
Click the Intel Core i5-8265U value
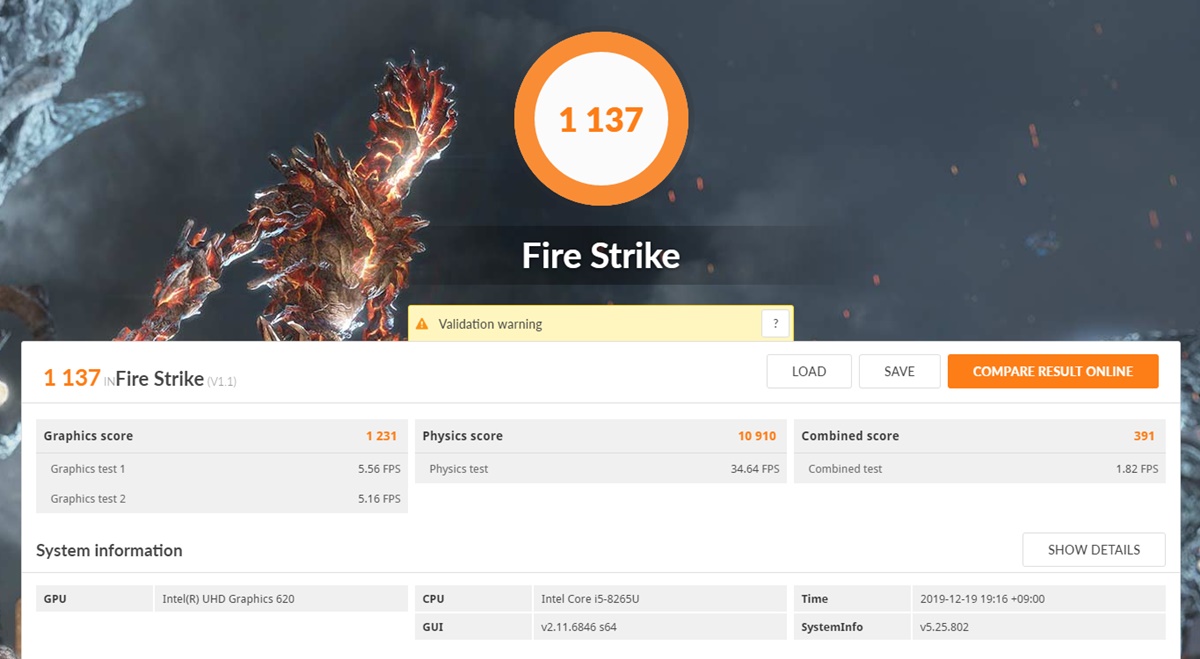click(x=590, y=599)
